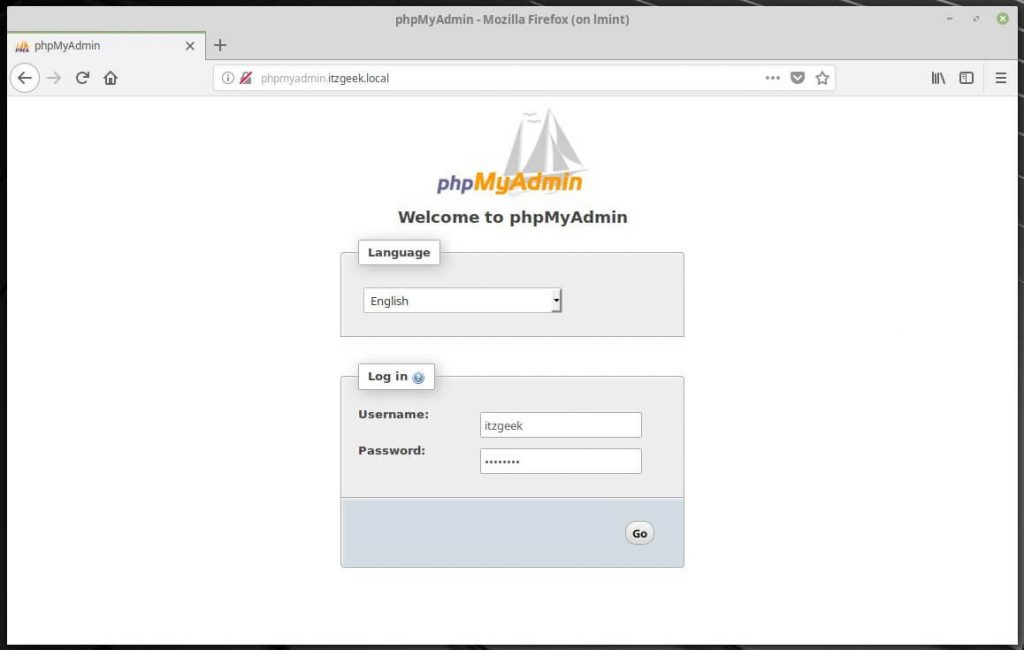
Task: Click the Username: label
Action: 394,414
